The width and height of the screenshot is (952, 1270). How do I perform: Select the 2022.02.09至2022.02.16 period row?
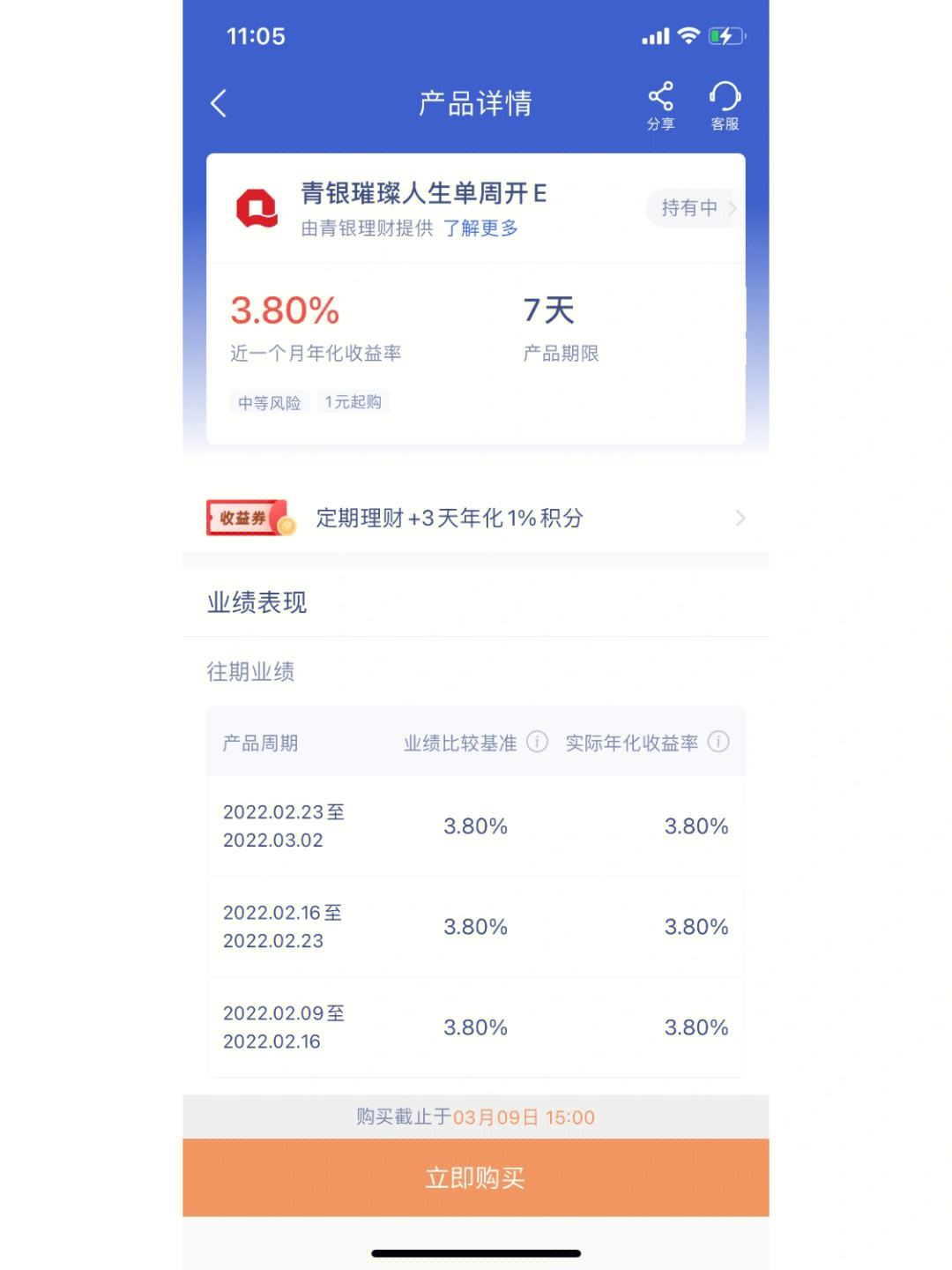coord(475,1027)
